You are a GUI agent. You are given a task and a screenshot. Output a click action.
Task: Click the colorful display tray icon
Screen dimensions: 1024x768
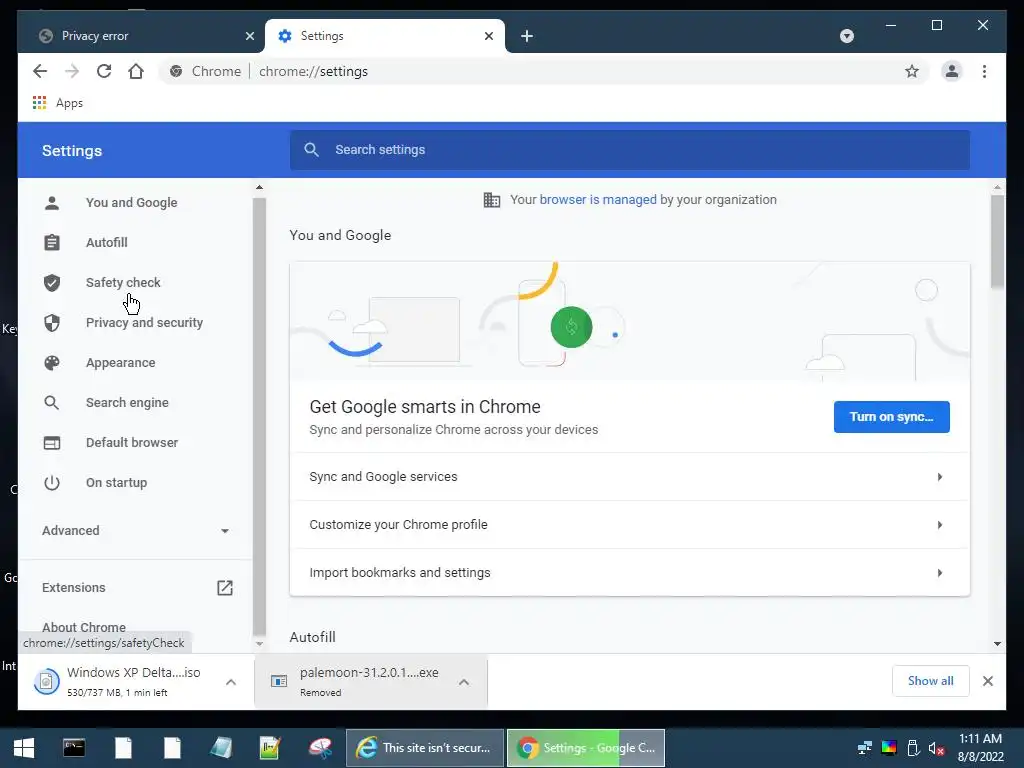889,748
